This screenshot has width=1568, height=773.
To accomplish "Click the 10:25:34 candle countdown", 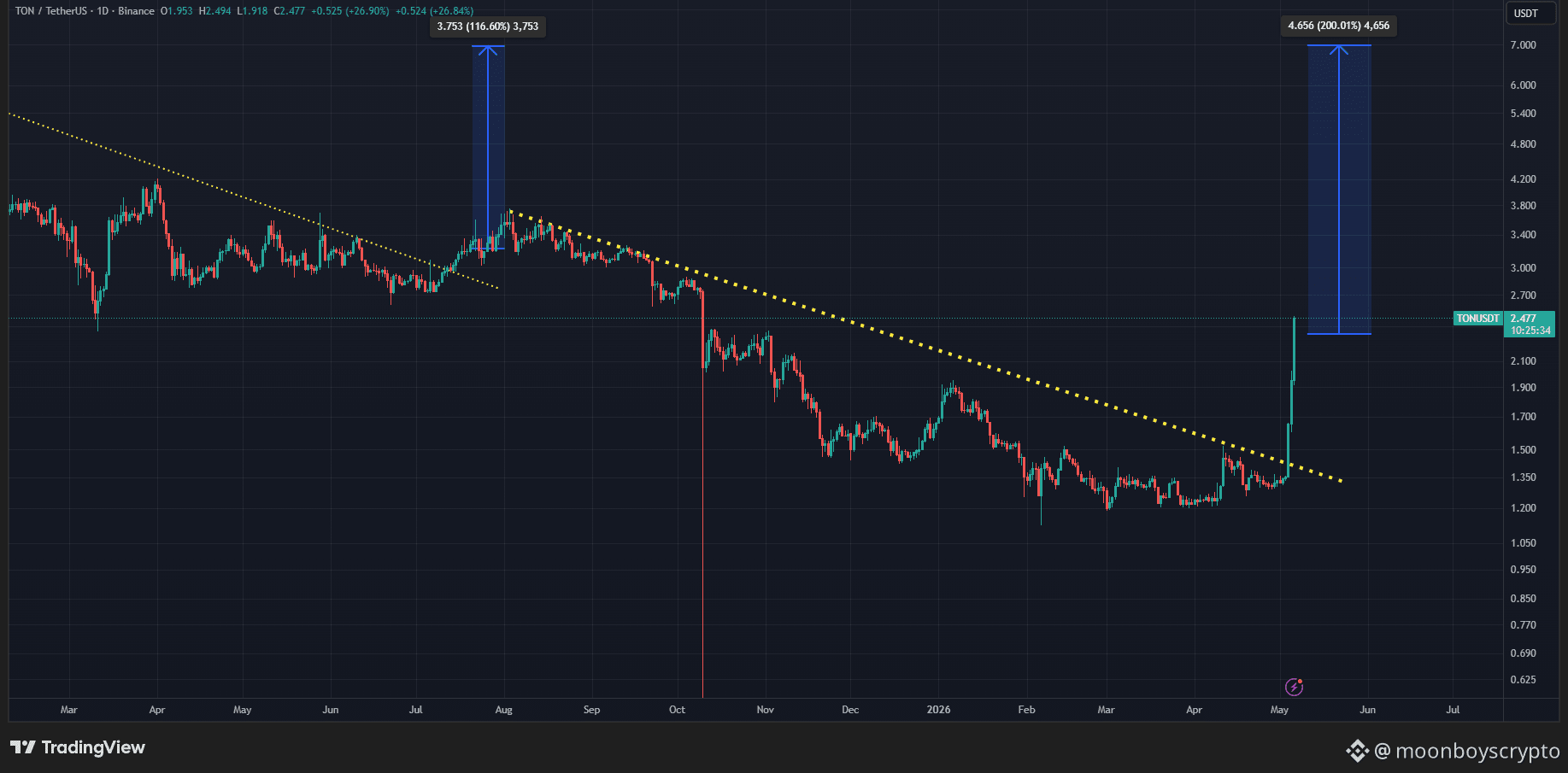I will point(1530,331).
